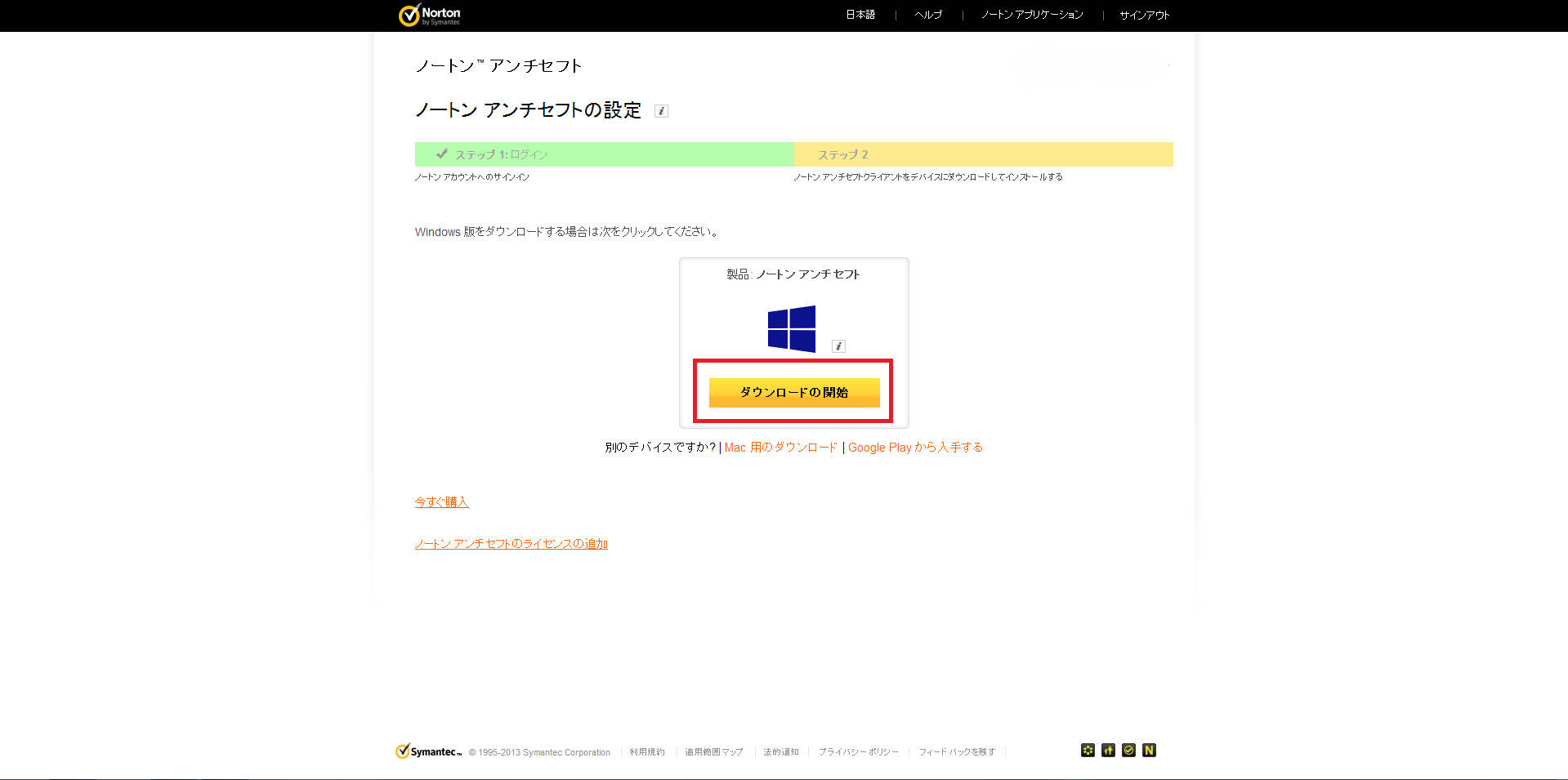1568x780 pixels.
Task: Open the 今すぐ購入 link
Action: tap(442, 502)
